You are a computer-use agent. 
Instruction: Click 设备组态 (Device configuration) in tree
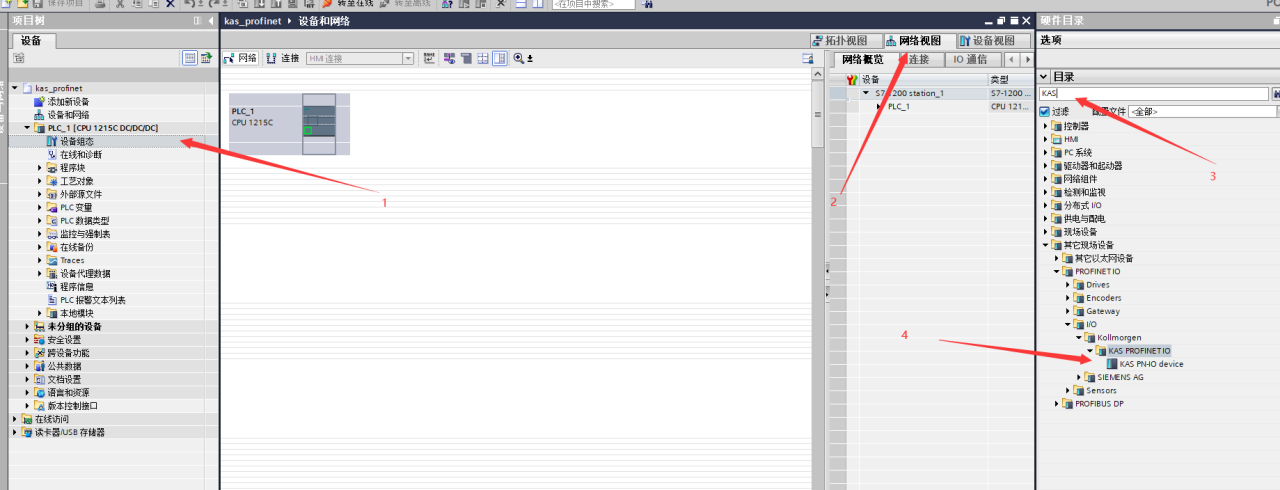click(76, 142)
